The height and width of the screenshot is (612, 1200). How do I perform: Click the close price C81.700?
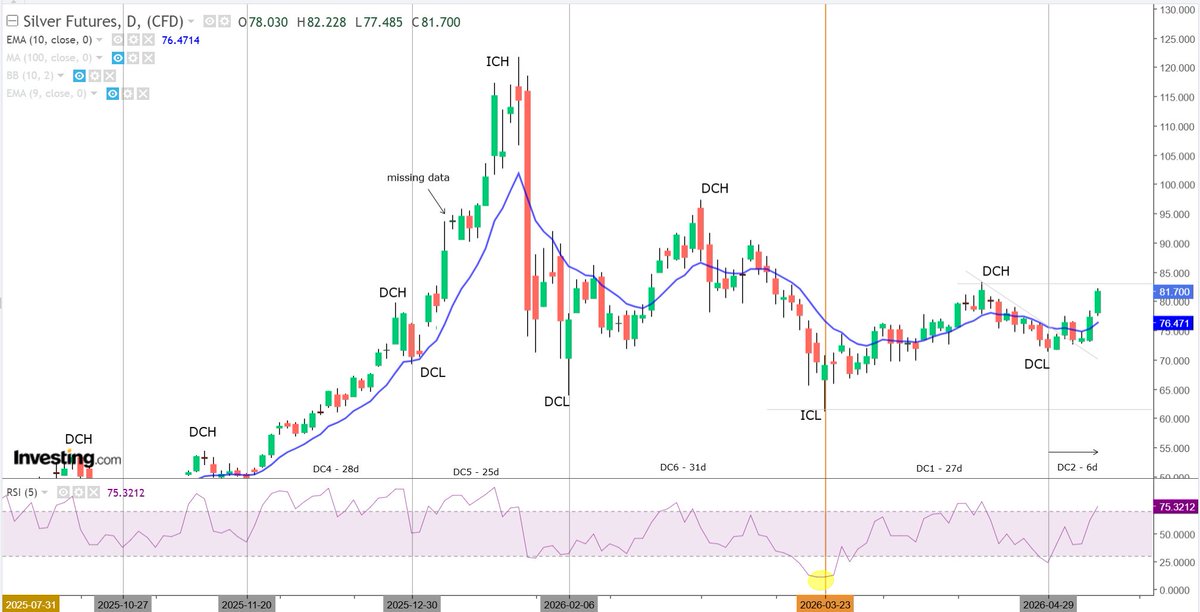click(435, 22)
